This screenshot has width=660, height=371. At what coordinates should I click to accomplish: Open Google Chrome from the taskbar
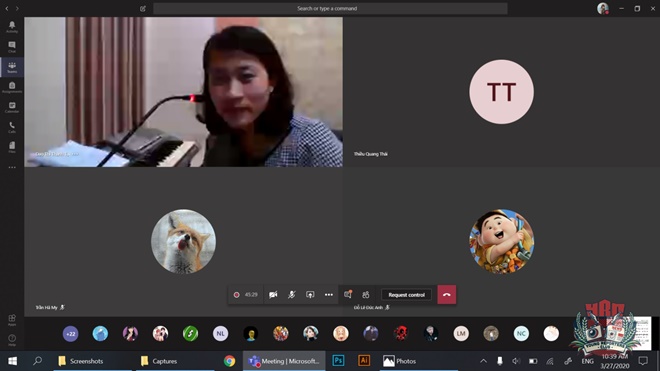click(x=229, y=361)
